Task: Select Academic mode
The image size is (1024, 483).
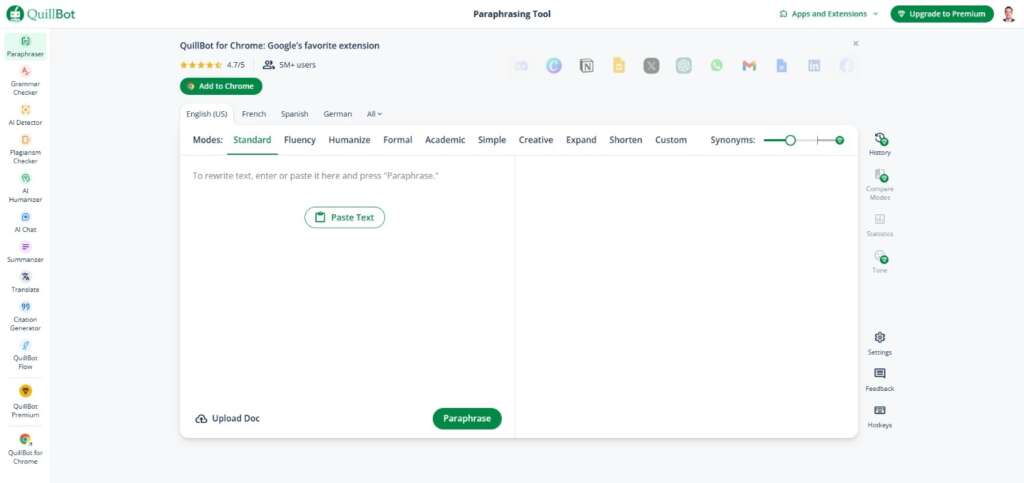Action: (445, 140)
